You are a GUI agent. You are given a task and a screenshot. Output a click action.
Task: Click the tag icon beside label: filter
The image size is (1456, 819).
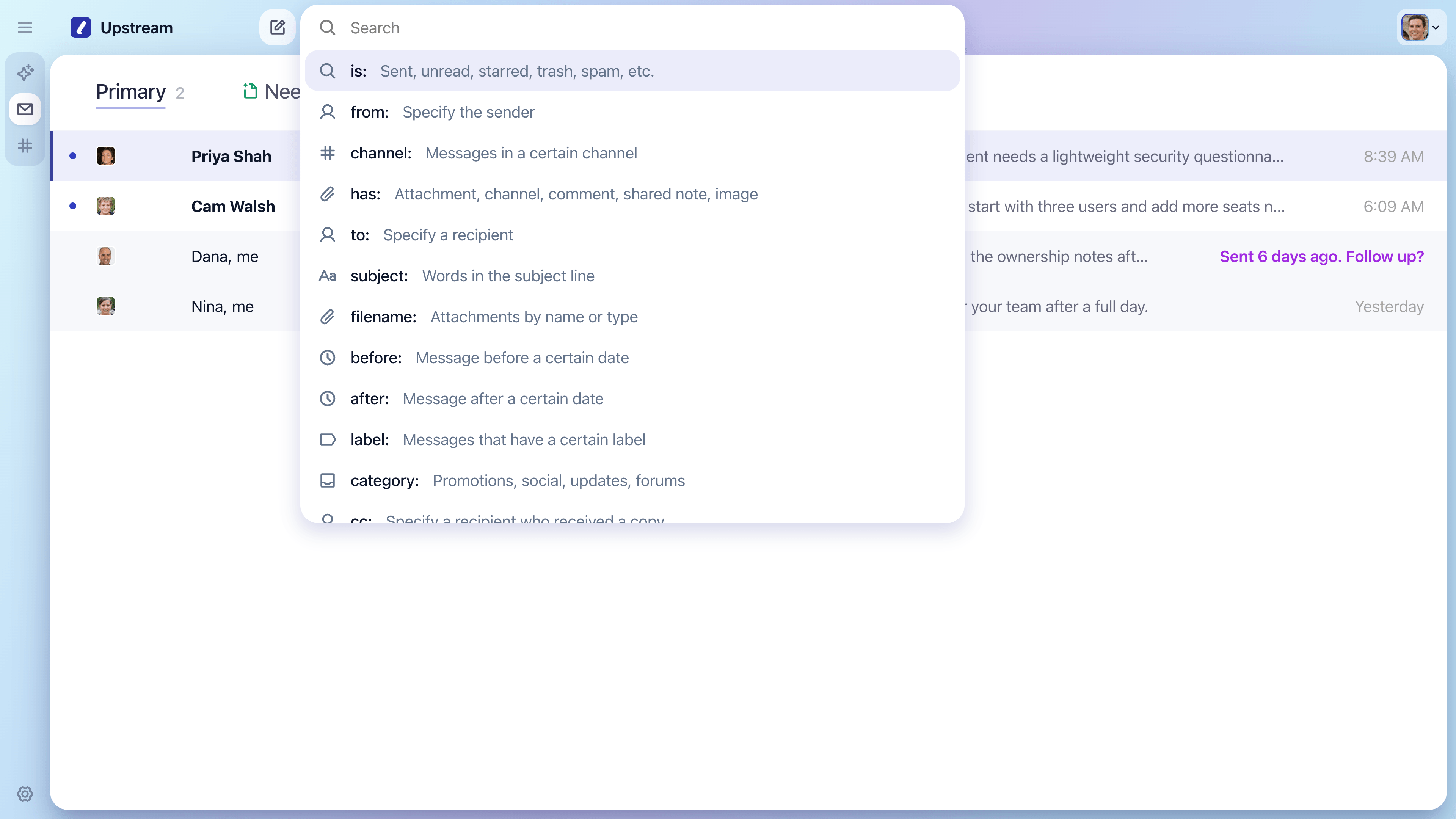click(327, 439)
